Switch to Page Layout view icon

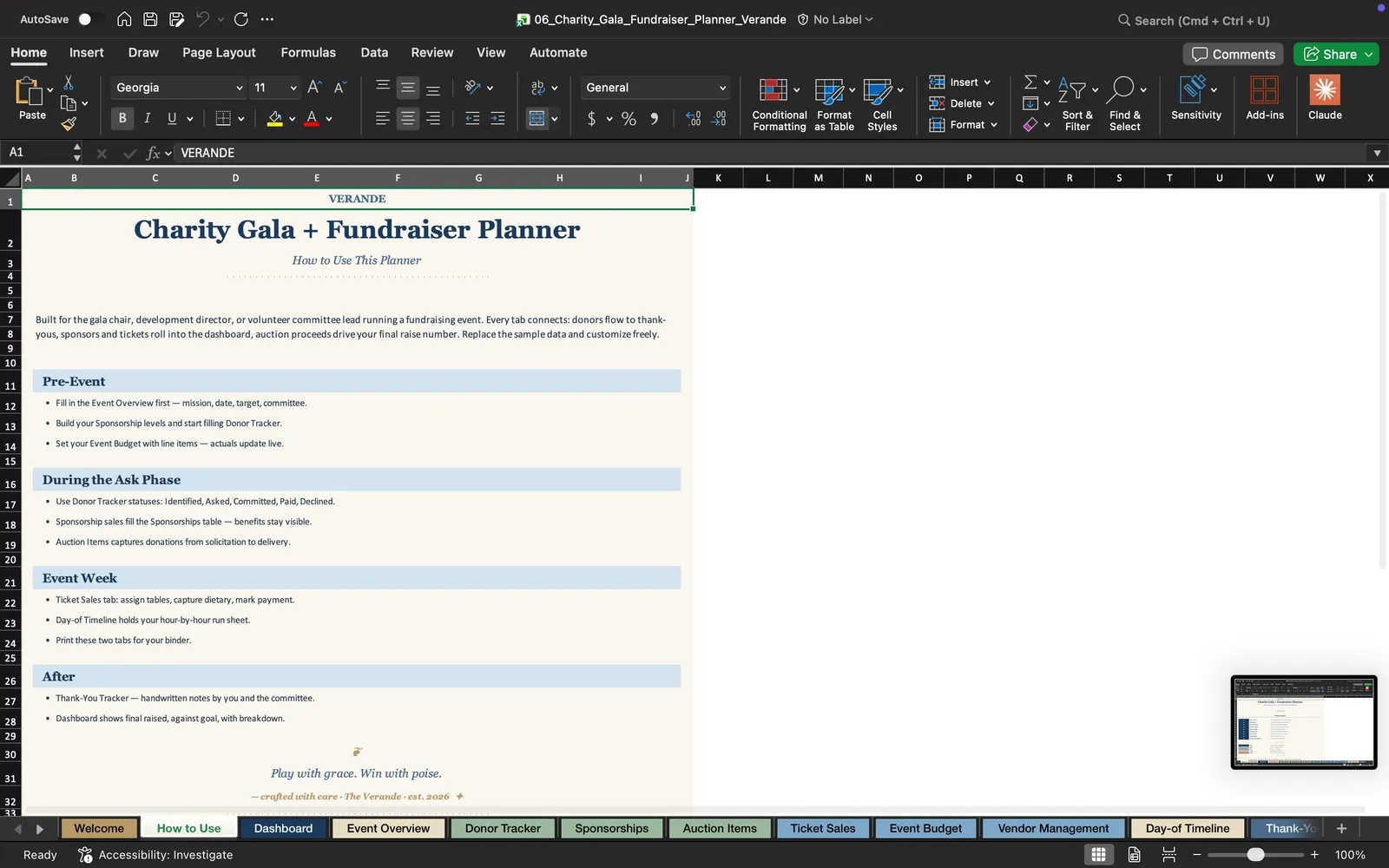click(1134, 854)
